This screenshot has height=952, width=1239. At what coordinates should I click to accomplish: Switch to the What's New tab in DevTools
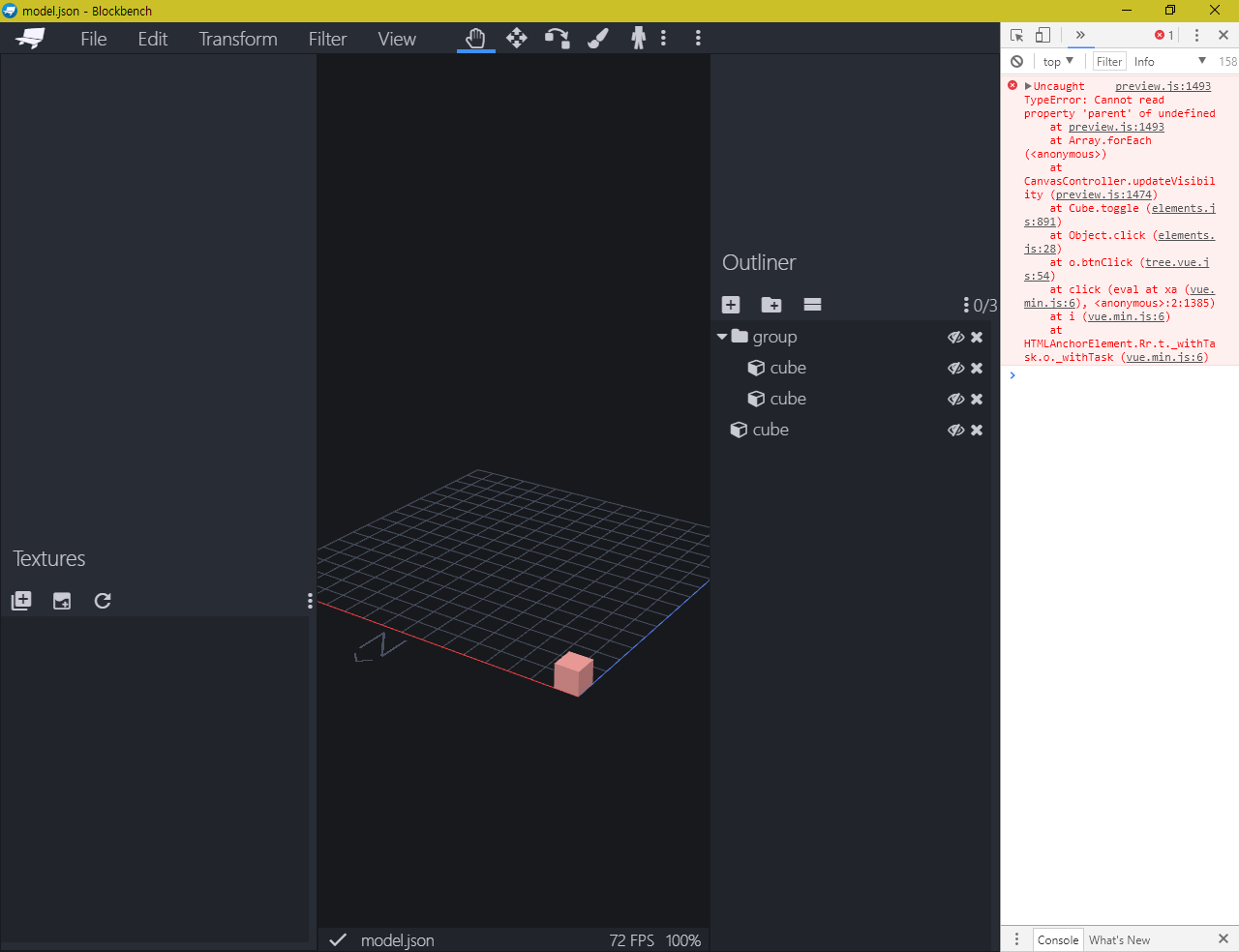pos(1119,938)
